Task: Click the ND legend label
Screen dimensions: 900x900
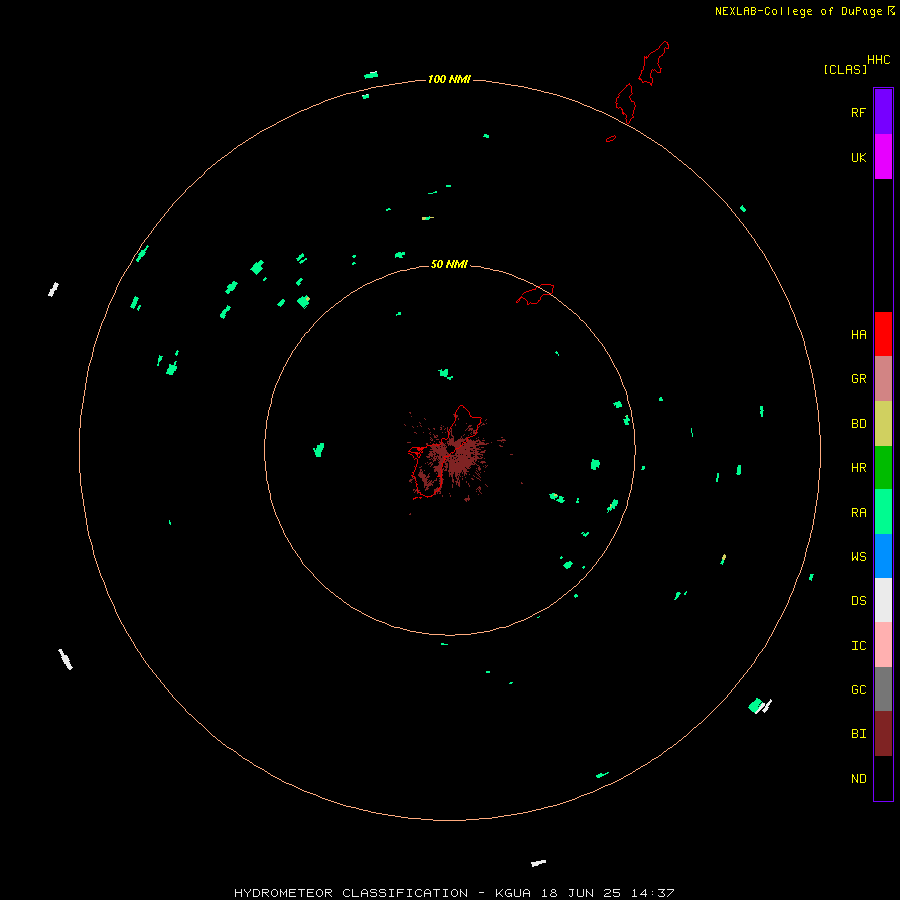Action: coord(858,779)
